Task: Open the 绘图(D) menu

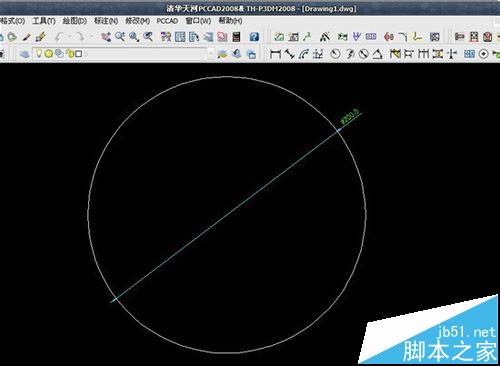Action: coord(75,21)
